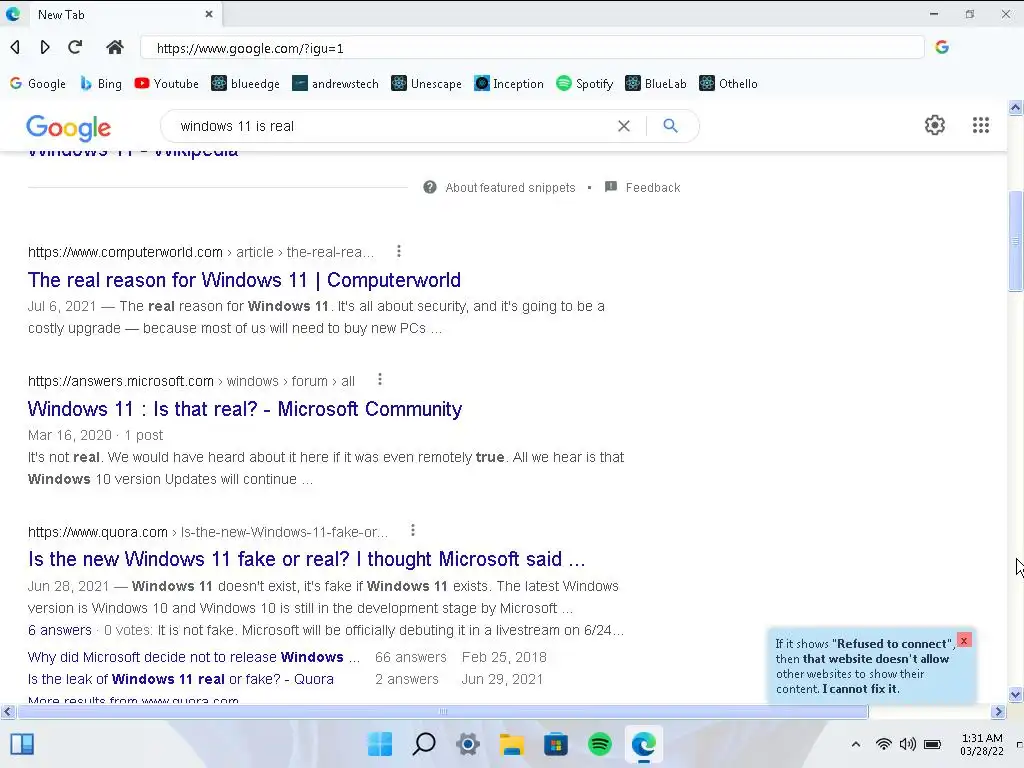Screen dimensions: 1024x768
Task: Open The real reason for Windows 11 result
Action: point(244,280)
